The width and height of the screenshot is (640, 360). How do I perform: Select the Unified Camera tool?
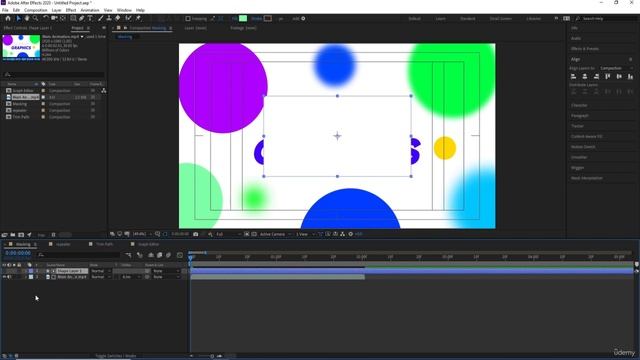coord(54,18)
